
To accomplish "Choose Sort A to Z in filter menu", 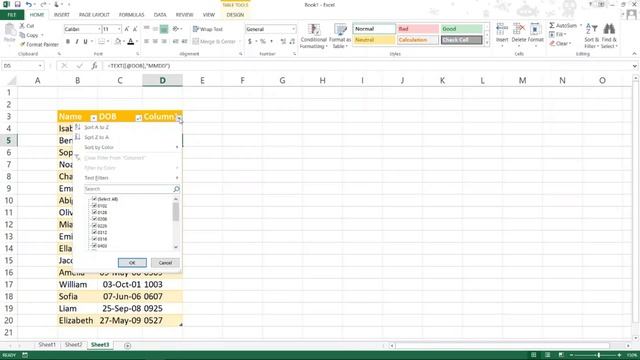I will tap(127, 127).
